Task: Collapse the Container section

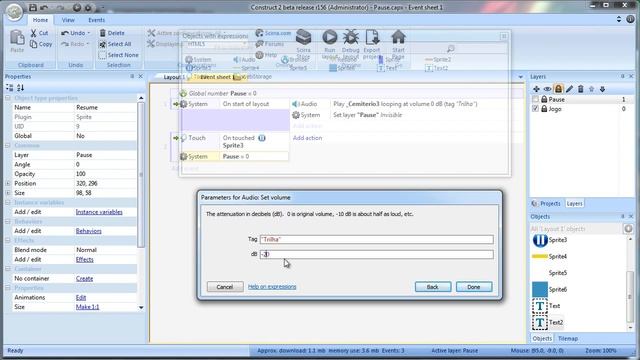Action: (8, 269)
